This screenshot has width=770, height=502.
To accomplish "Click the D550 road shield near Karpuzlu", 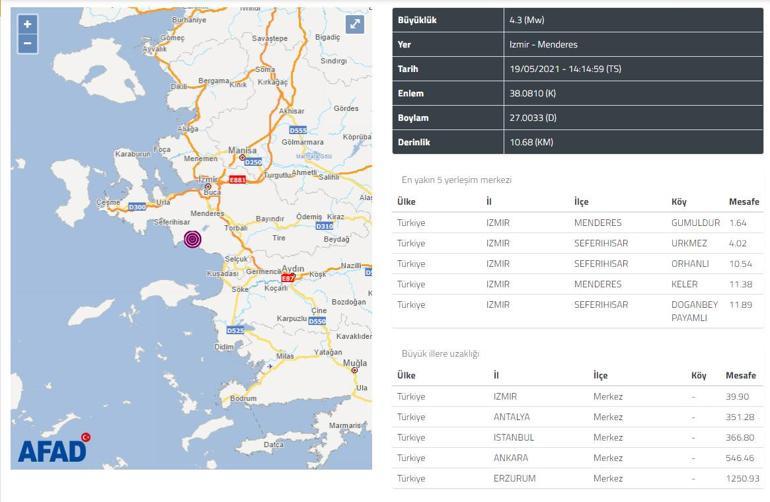I will 317,321.
